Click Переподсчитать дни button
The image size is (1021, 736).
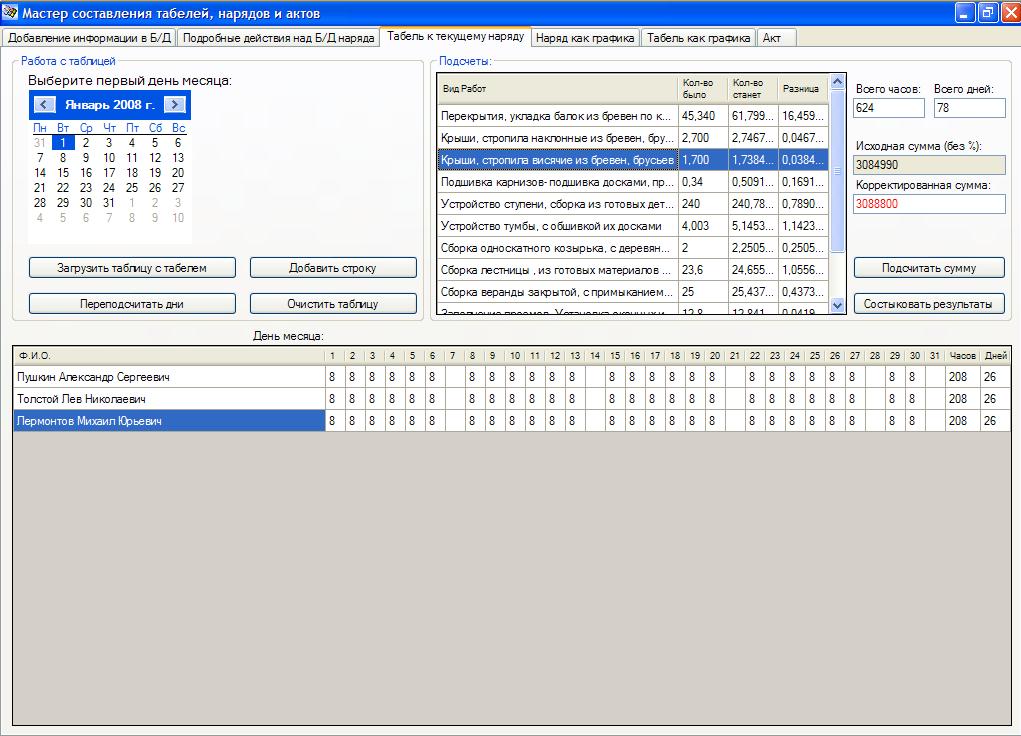132,304
